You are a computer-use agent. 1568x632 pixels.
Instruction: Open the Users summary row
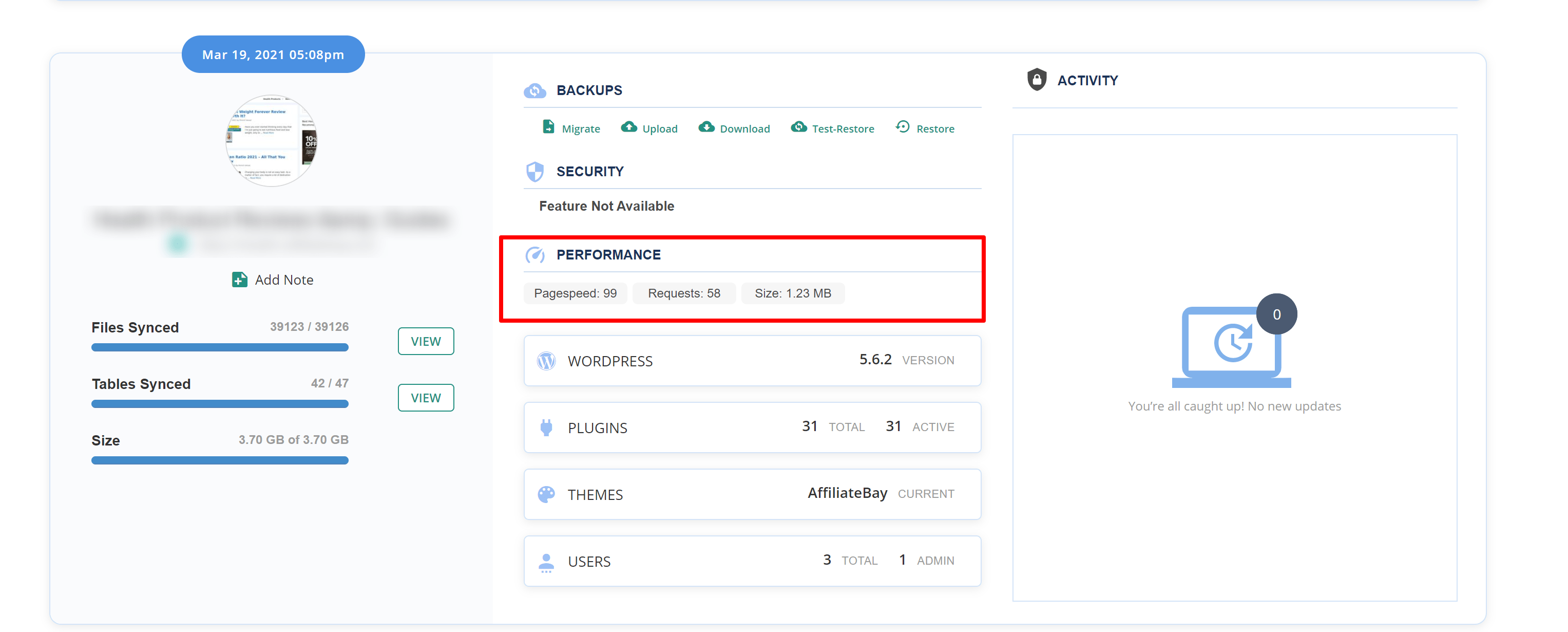[x=752, y=561]
